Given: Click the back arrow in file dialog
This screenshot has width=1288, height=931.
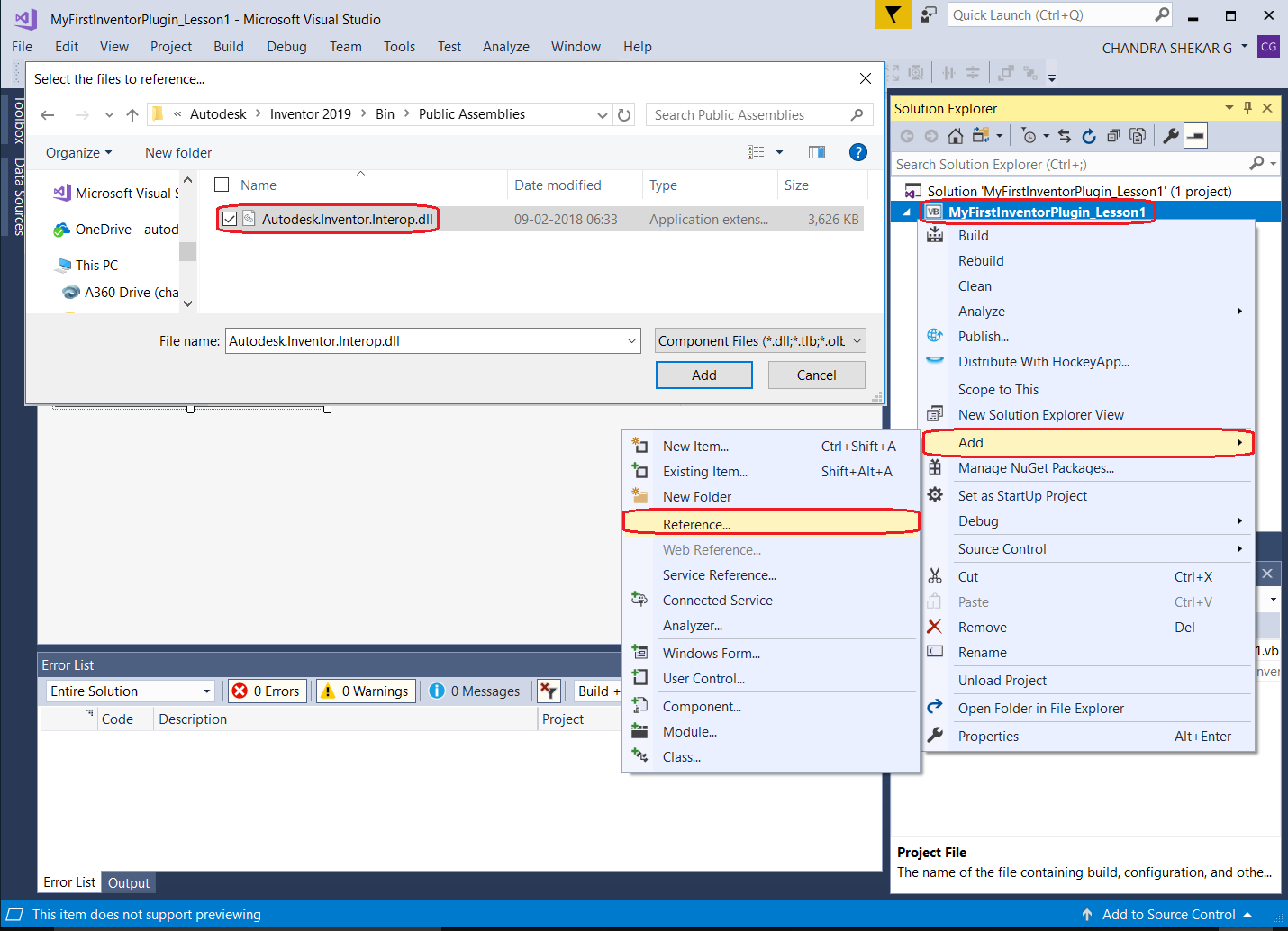Looking at the screenshot, I should tap(48, 114).
